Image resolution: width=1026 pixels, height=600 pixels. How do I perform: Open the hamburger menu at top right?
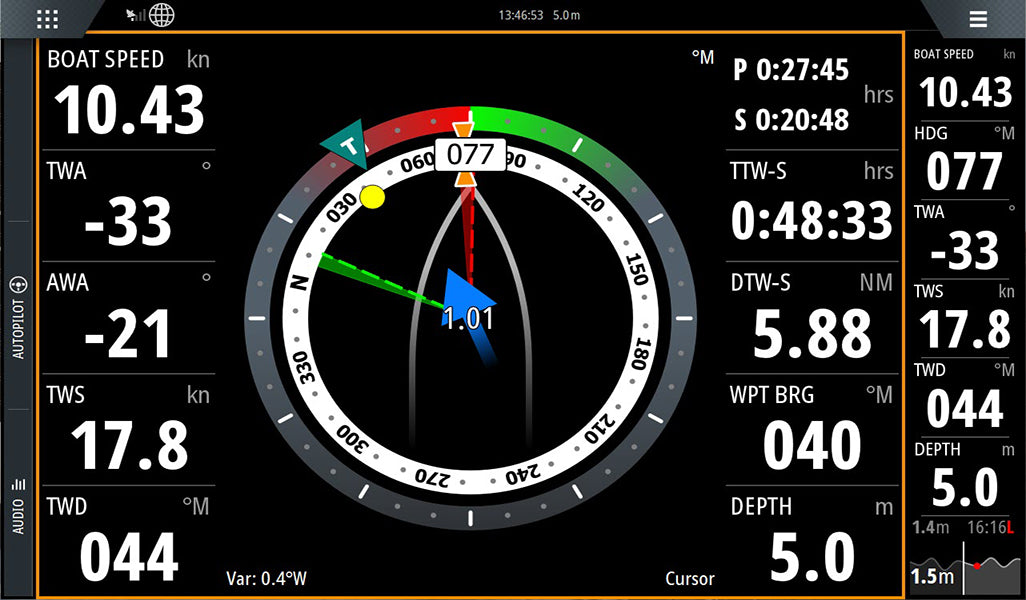pos(977,19)
